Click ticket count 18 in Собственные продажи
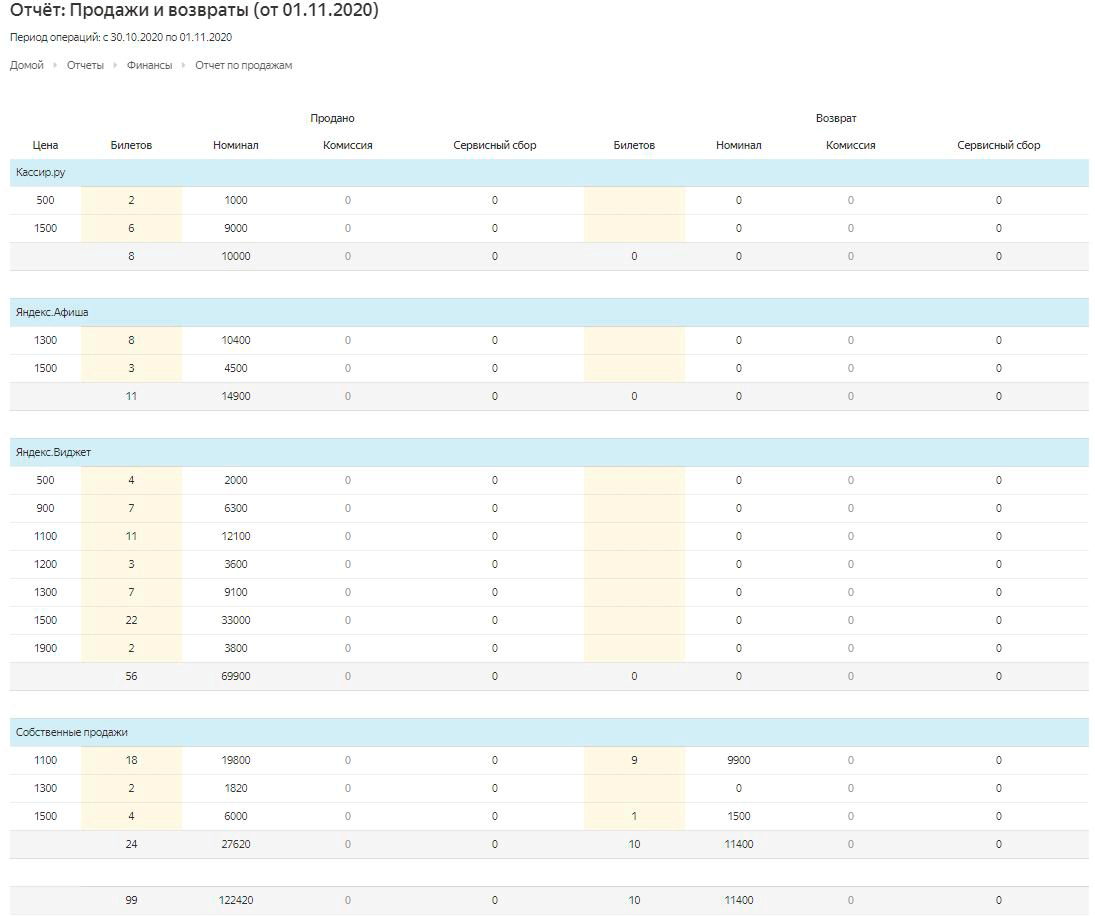The height and width of the screenshot is (916, 1095). (x=131, y=760)
